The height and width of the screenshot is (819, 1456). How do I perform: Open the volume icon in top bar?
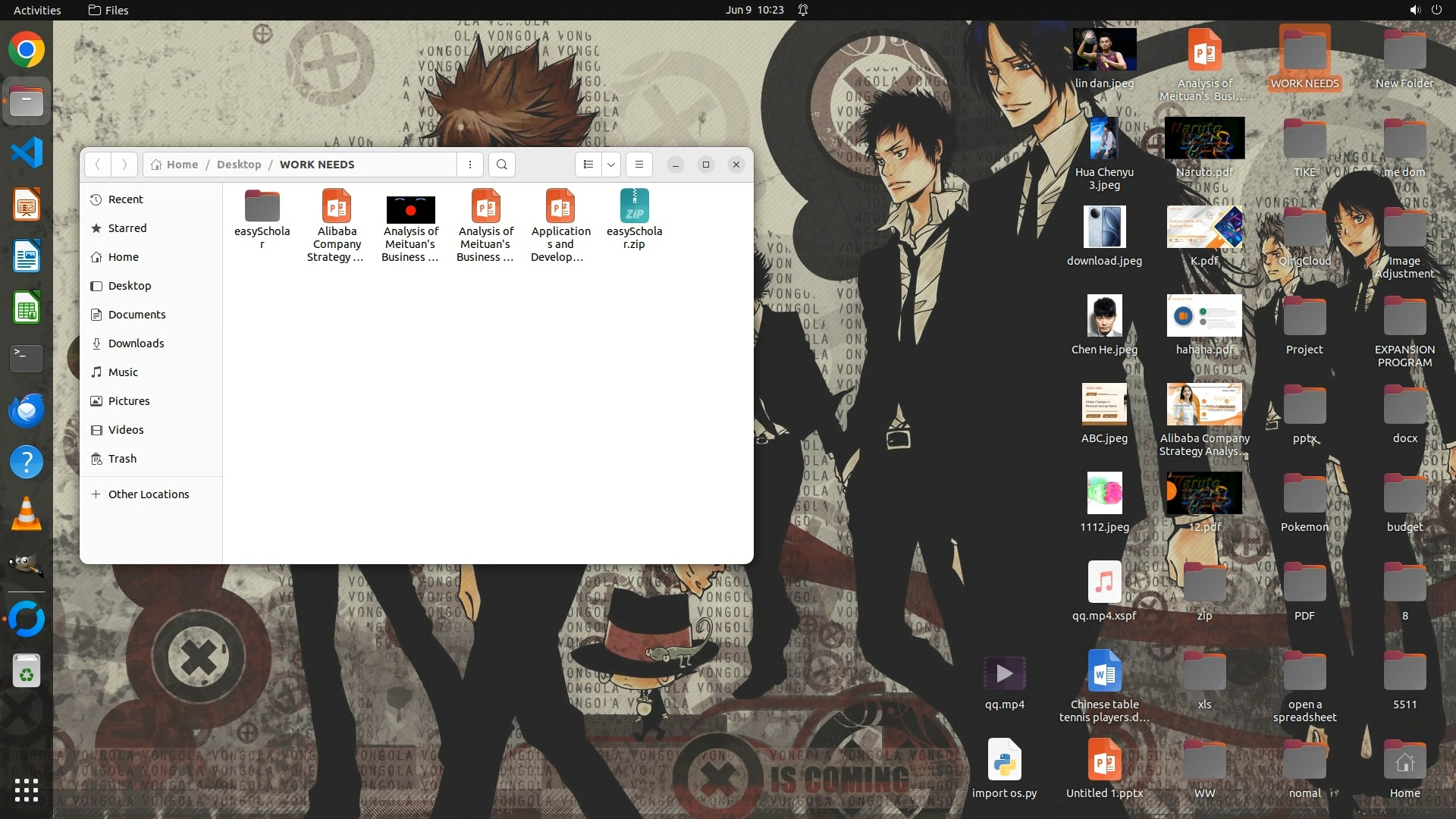[x=1414, y=10]
